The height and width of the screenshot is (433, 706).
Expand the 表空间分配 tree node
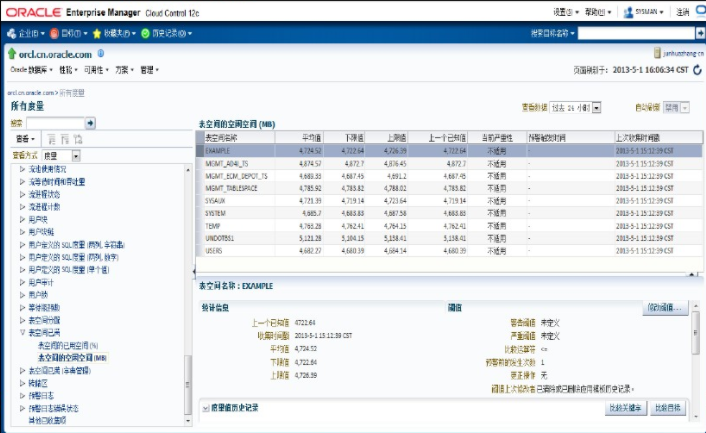click(x=22, y=320)
